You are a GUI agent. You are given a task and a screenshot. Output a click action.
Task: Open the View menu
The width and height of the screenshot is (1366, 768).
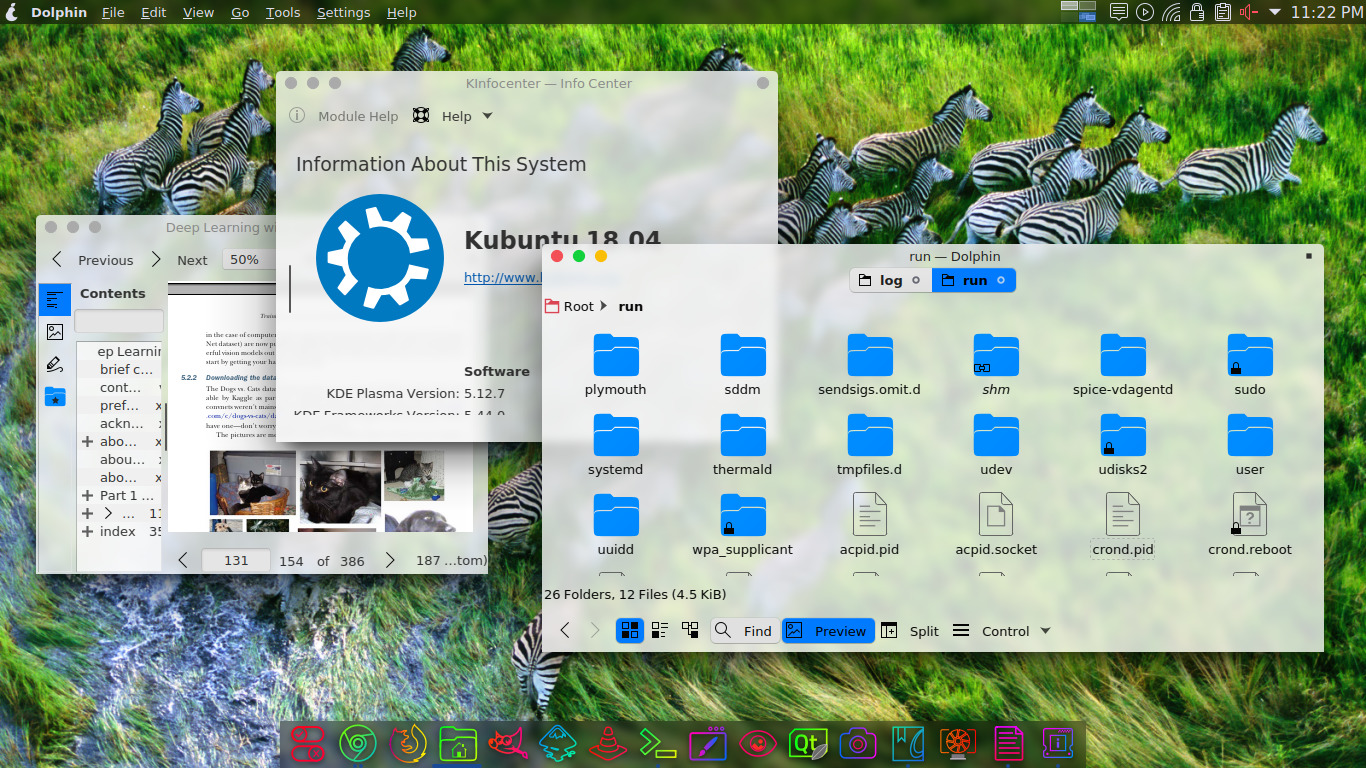[198, 12]
